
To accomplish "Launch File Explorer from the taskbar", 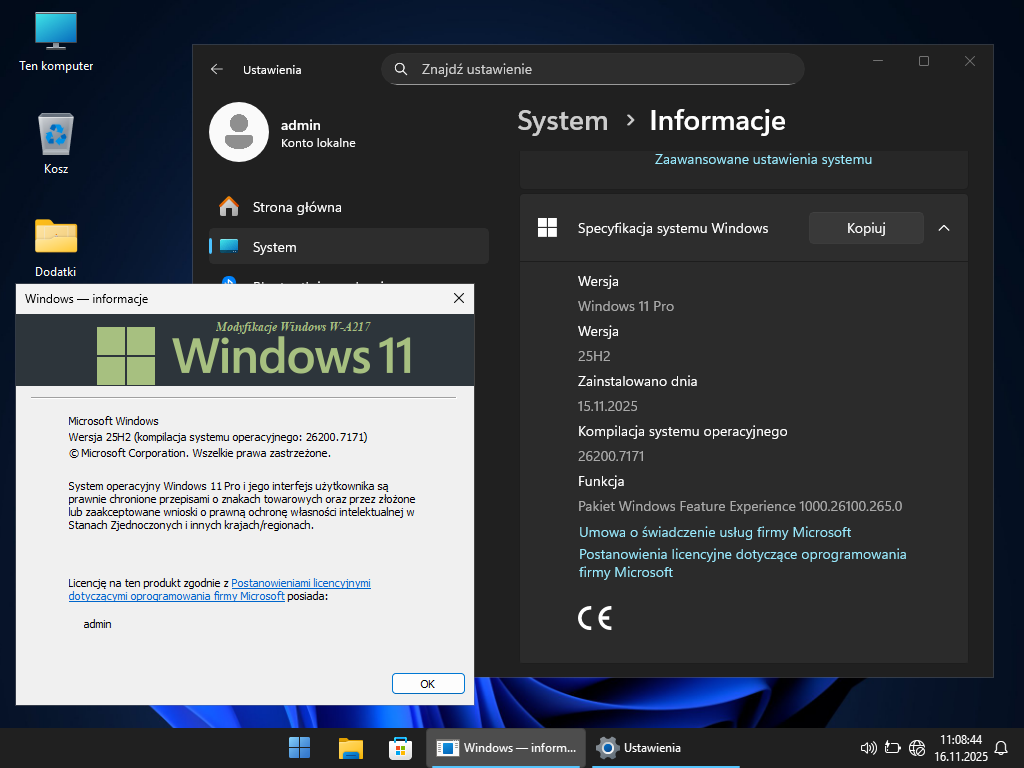I will (x=350, y=747).
